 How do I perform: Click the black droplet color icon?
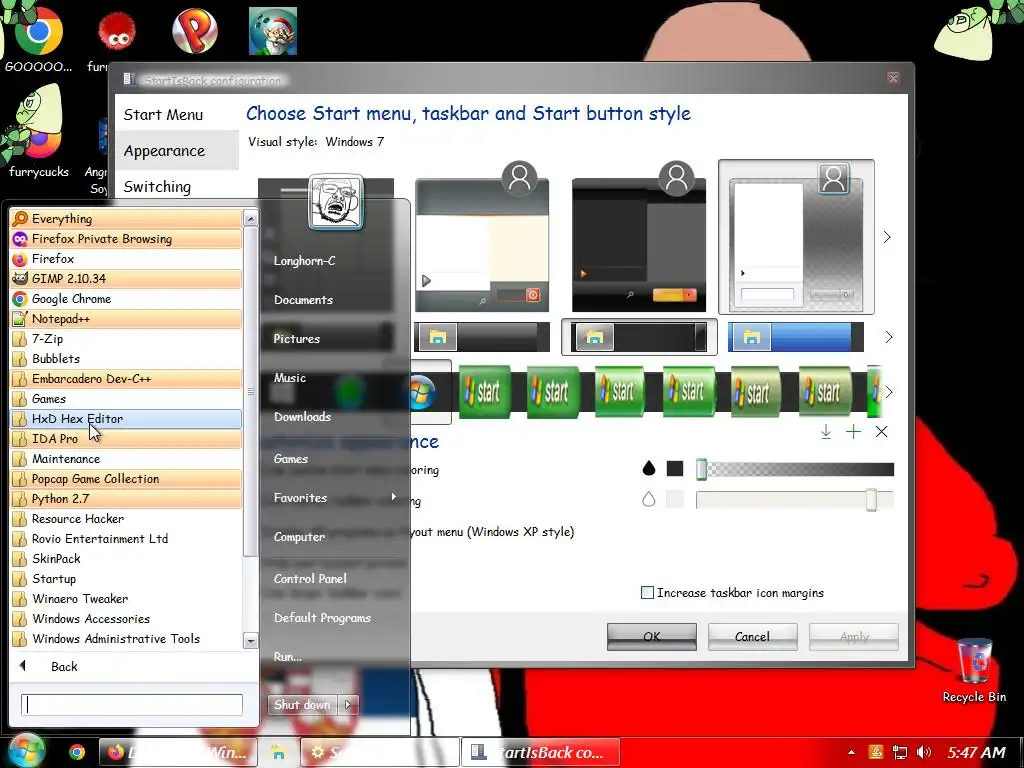point(648,468)
